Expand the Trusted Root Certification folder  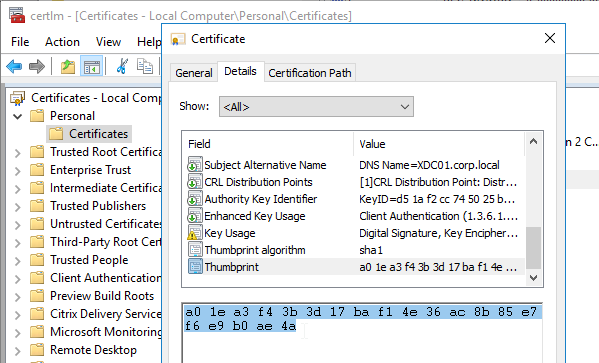click(x=18, y=153)
